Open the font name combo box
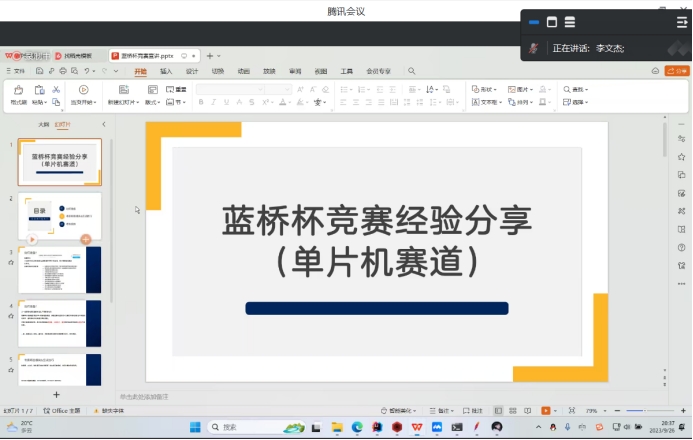The height and width of the screenshot is (440, 693). coord(229,89)
